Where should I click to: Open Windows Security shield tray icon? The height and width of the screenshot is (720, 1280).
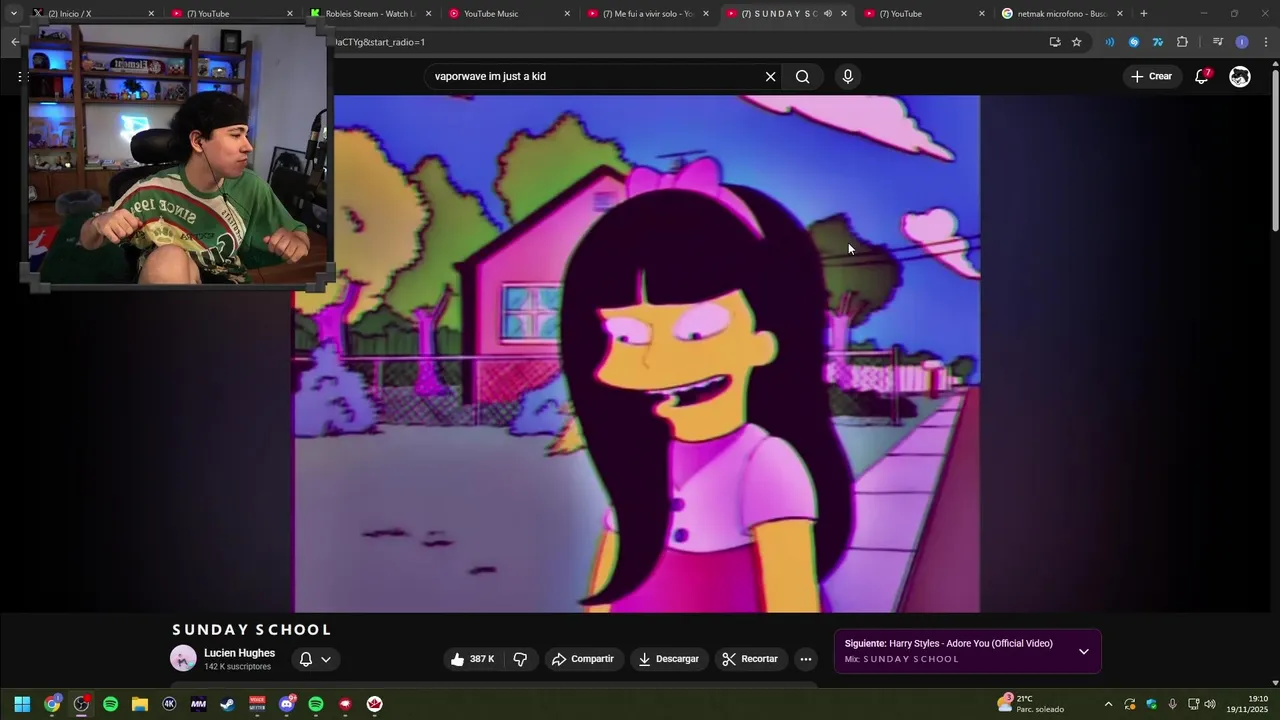coord(1151,704)
